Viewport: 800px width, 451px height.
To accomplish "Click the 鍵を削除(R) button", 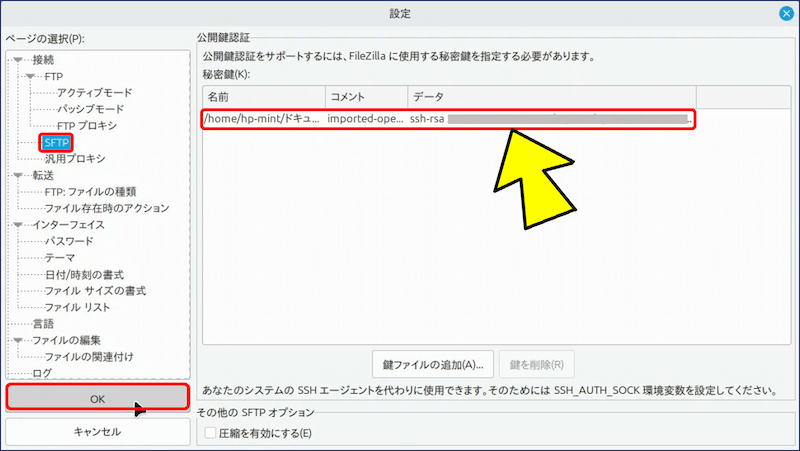I will 537,364.
